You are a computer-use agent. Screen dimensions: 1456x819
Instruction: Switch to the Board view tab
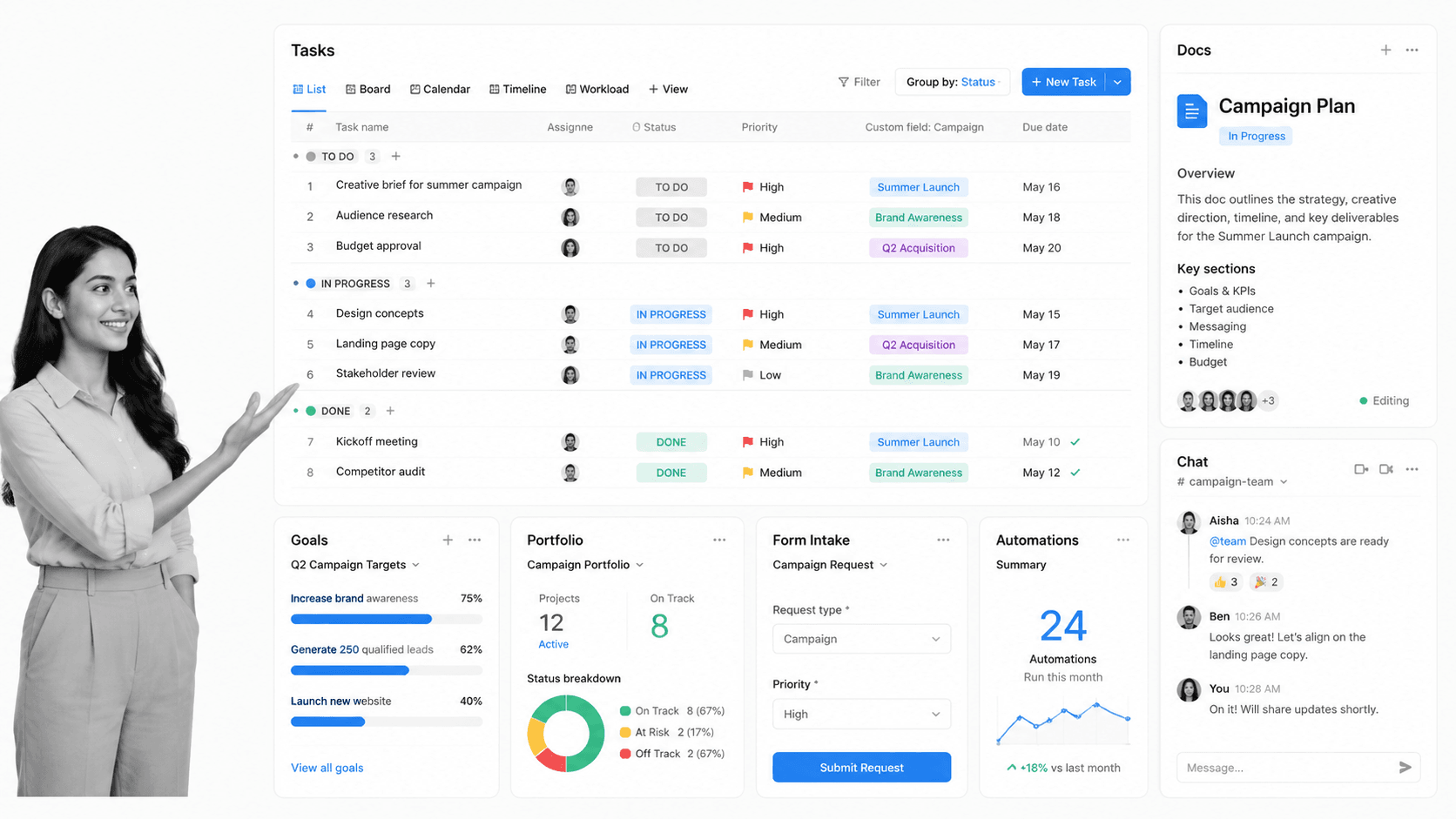(x=367, y=90)
